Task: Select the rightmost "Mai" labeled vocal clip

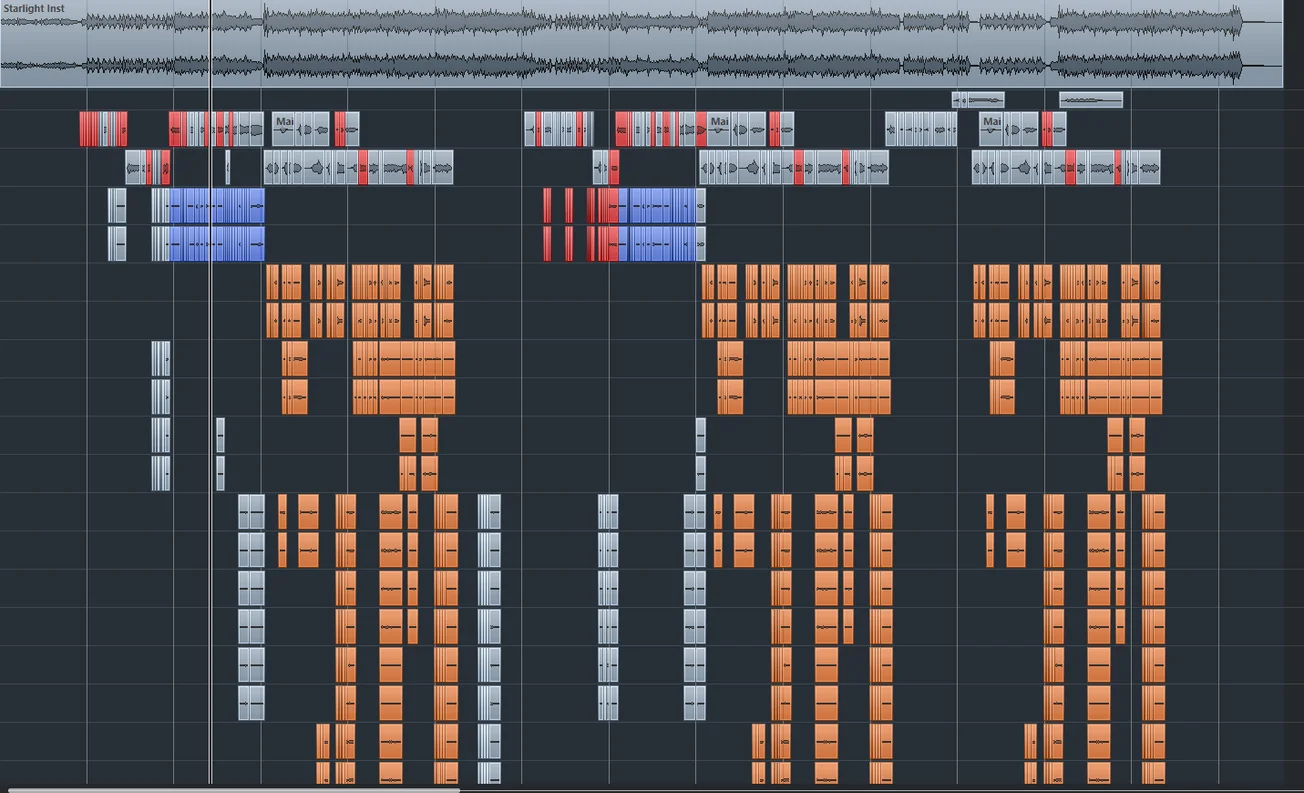Action: click(991, 129)
